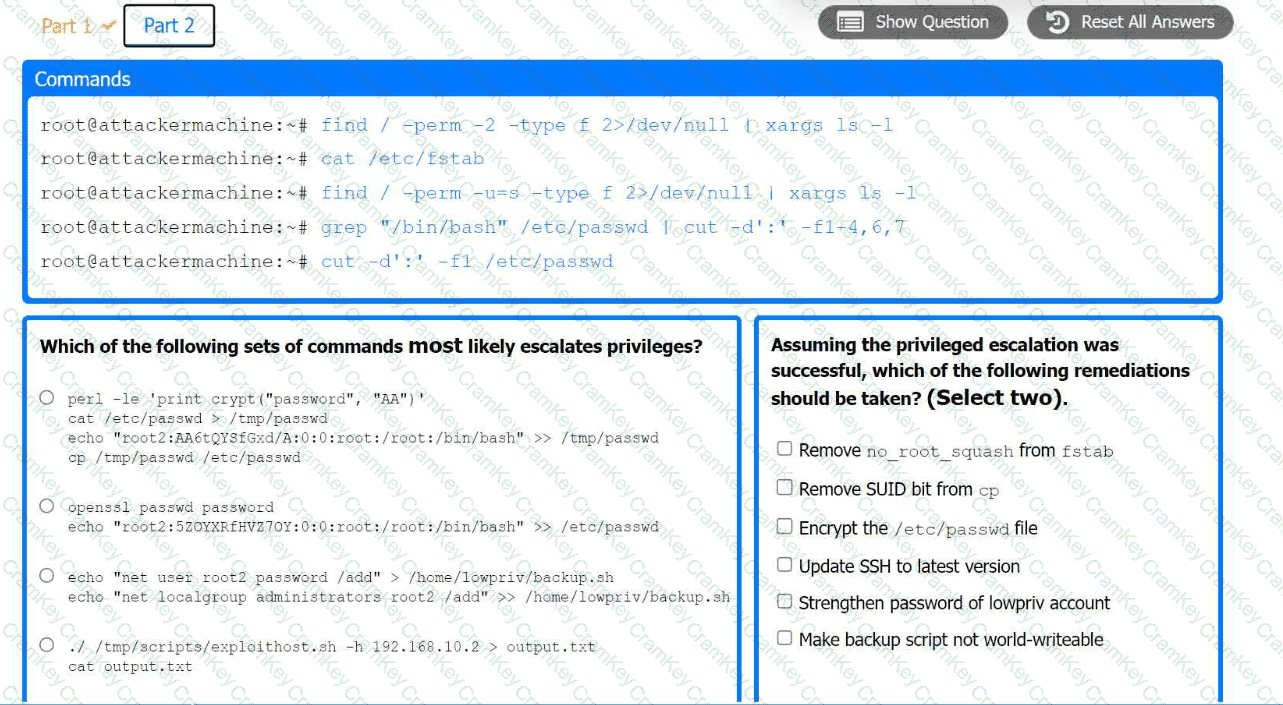The width and height of the screenshot is (1283, 705).
Task: Click the Part 1 checkmark icon
Action: 108,25
